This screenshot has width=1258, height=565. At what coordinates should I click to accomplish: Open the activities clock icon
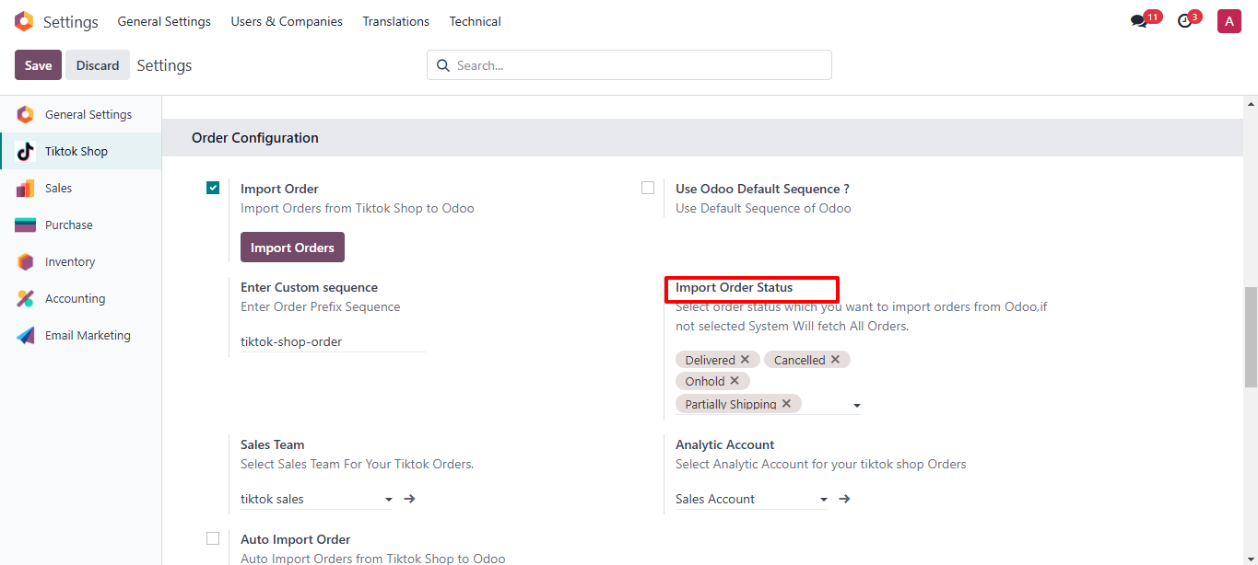[x=1185, y=21]
